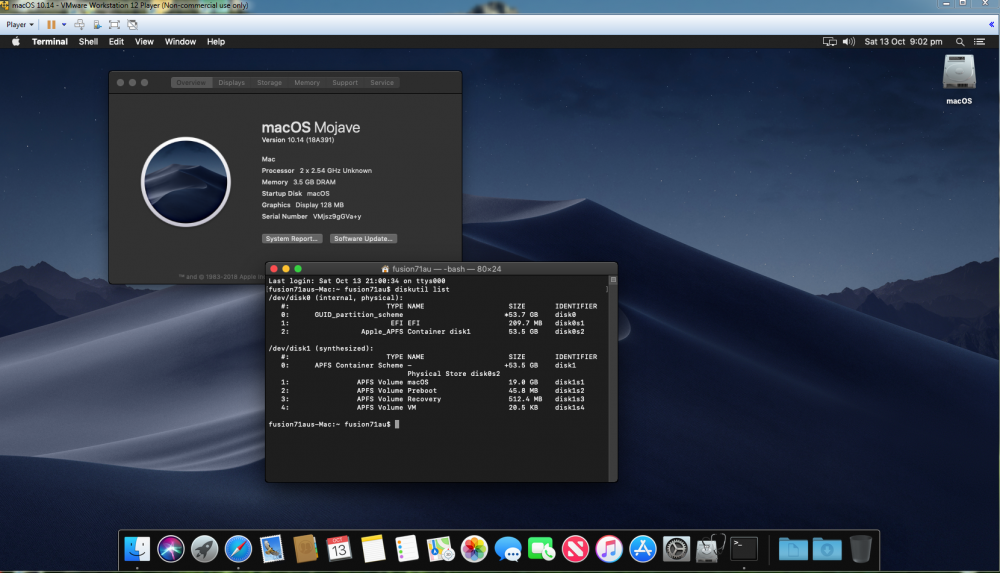Open the Trash in the Dock
This screenshot has height=573, width=1000.
[860, 549]
